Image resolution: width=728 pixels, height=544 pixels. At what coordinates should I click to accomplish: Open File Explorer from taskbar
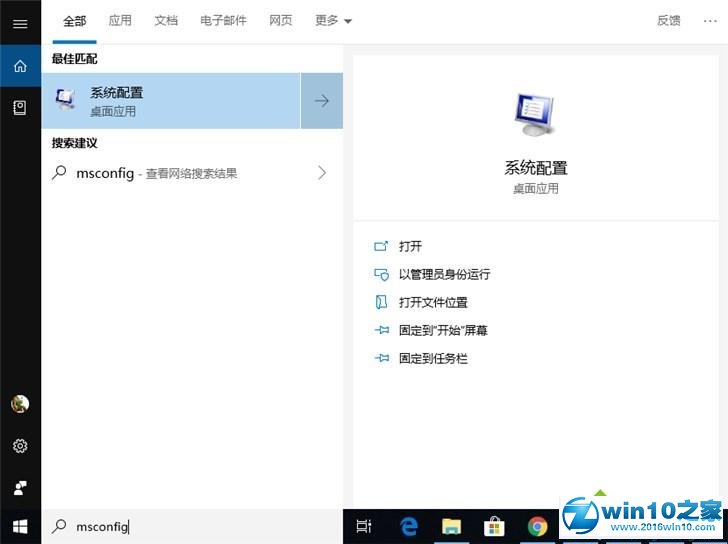click(x=451, y=526)
